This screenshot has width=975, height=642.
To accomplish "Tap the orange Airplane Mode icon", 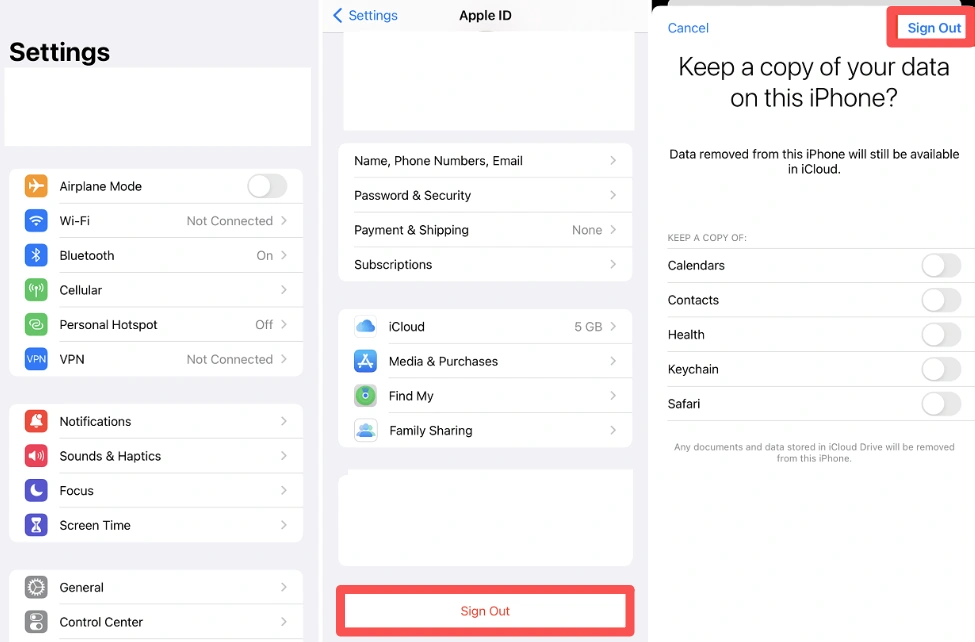I will (x=36, y=186).
